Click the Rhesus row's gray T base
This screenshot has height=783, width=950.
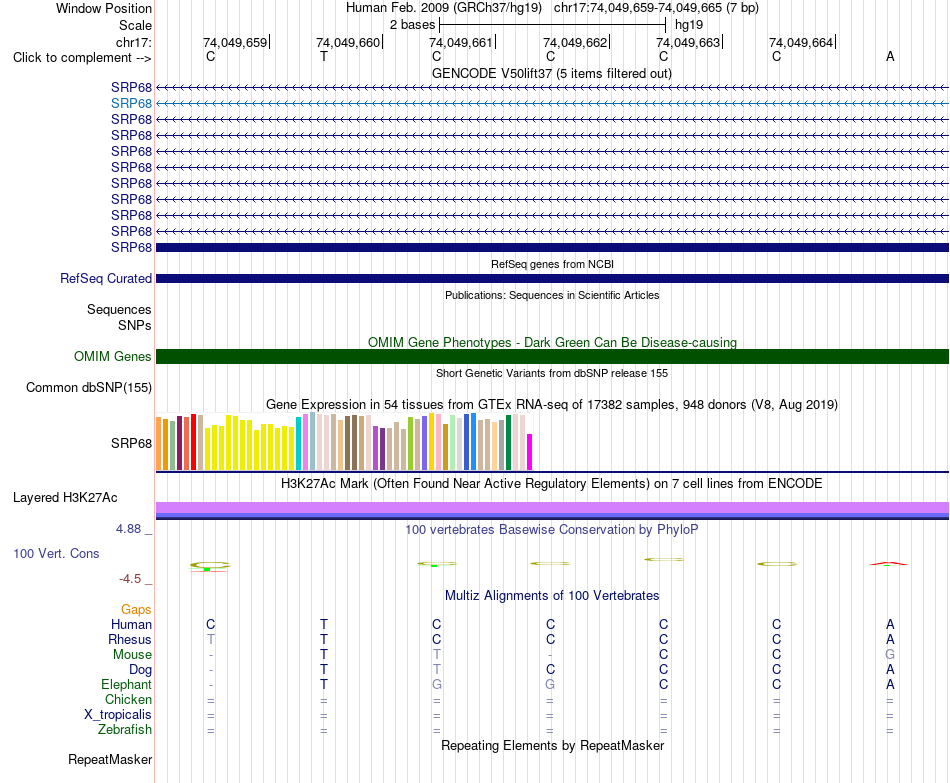(x=211, y=639)
